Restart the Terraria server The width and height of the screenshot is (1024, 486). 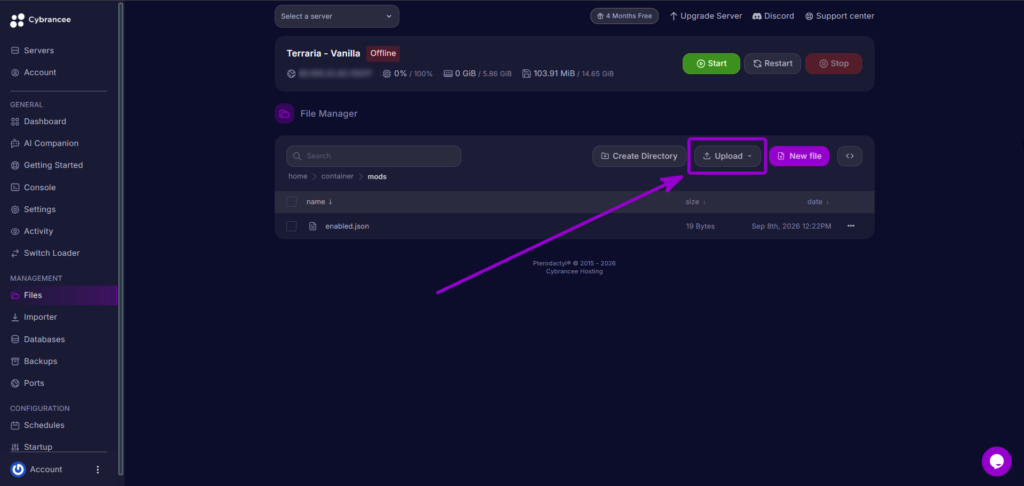[x=773, y=63]
